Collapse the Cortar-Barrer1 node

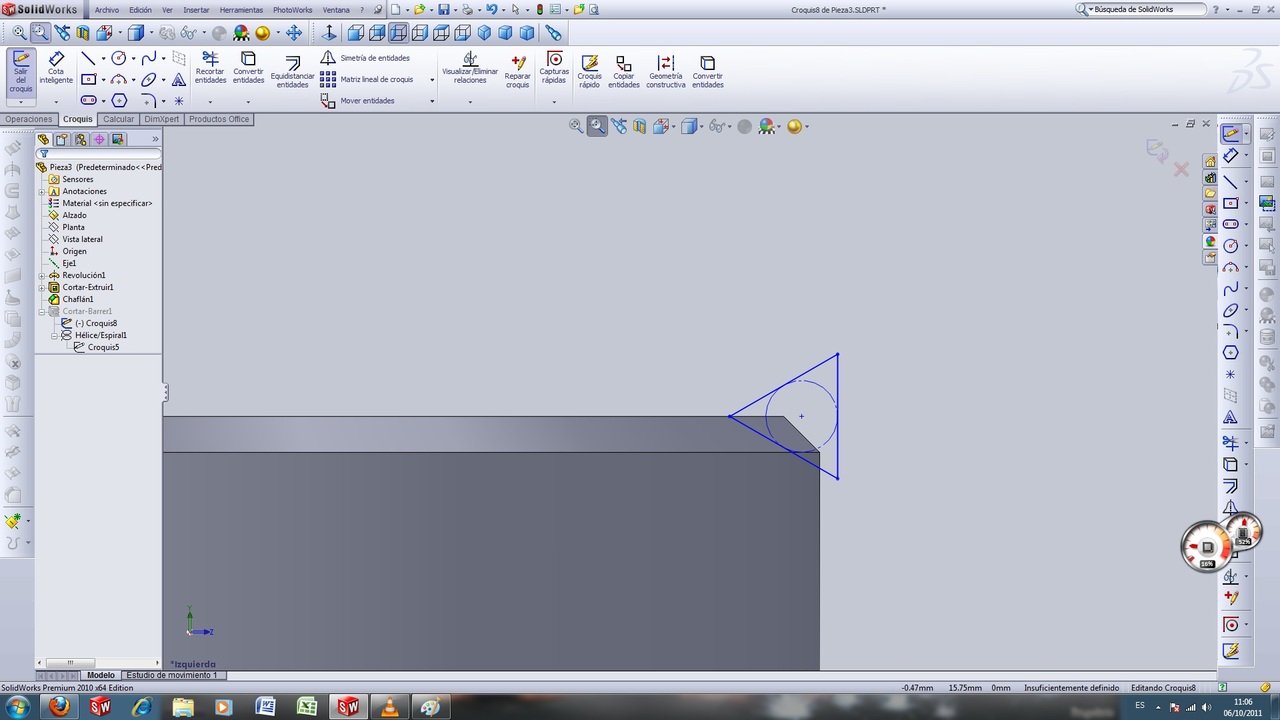point(42,311)
